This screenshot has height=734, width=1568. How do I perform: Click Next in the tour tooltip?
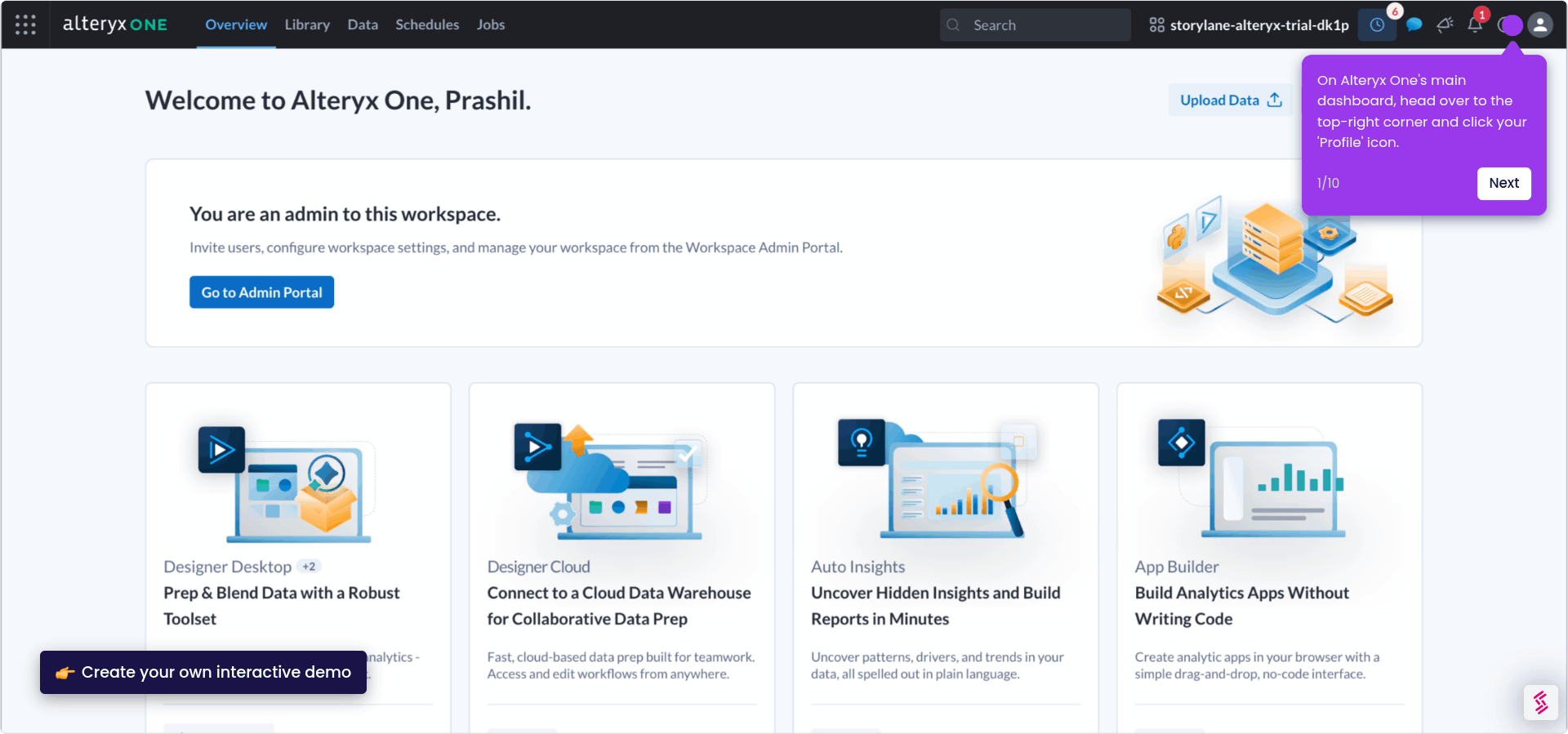(1503, 183)
